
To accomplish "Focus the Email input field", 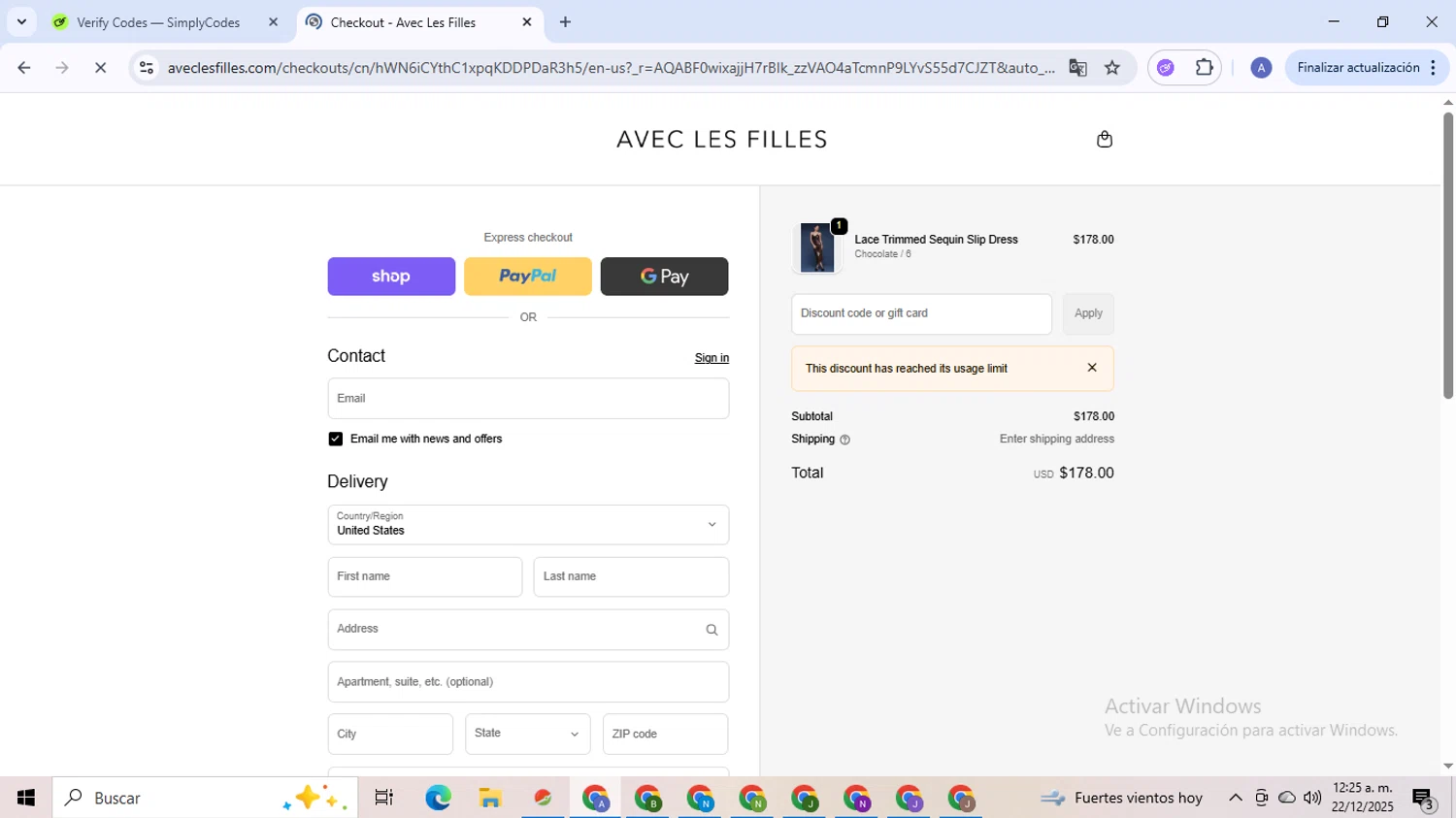I will pyautogui.click(x=528, y=399).
